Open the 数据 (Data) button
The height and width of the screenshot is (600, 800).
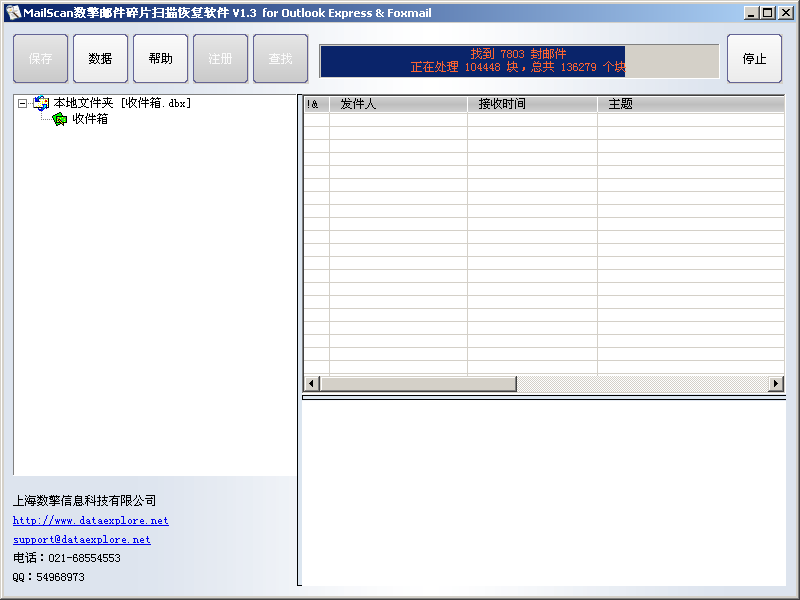pyautogui.click(x=101, y=59)
